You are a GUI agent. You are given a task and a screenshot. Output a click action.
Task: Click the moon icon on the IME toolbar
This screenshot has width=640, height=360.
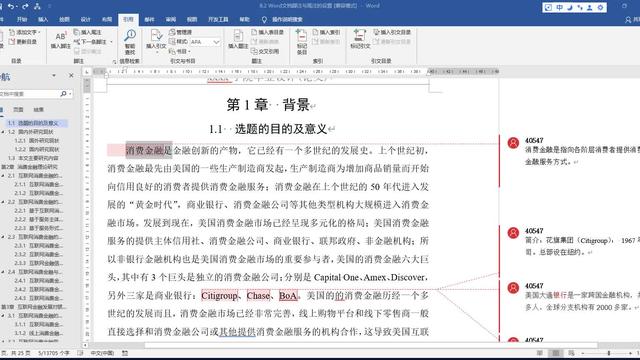point(569,7)
